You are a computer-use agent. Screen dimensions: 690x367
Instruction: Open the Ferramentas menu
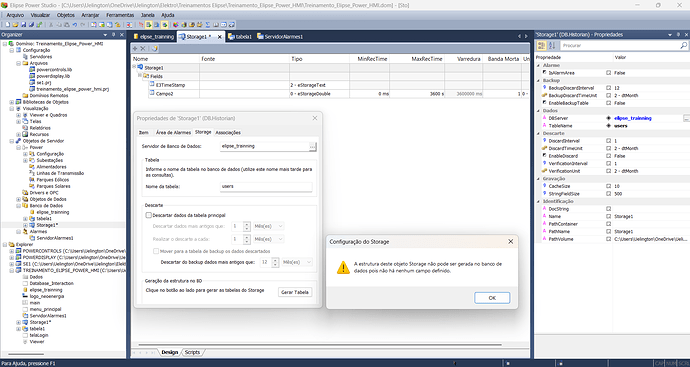[x=120, y=15]
